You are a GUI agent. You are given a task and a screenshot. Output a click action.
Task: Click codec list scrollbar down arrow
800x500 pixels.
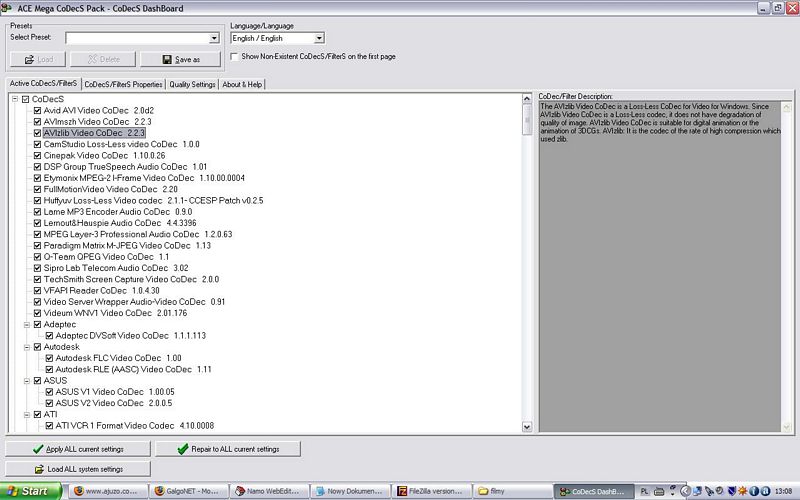pos(527,427)
